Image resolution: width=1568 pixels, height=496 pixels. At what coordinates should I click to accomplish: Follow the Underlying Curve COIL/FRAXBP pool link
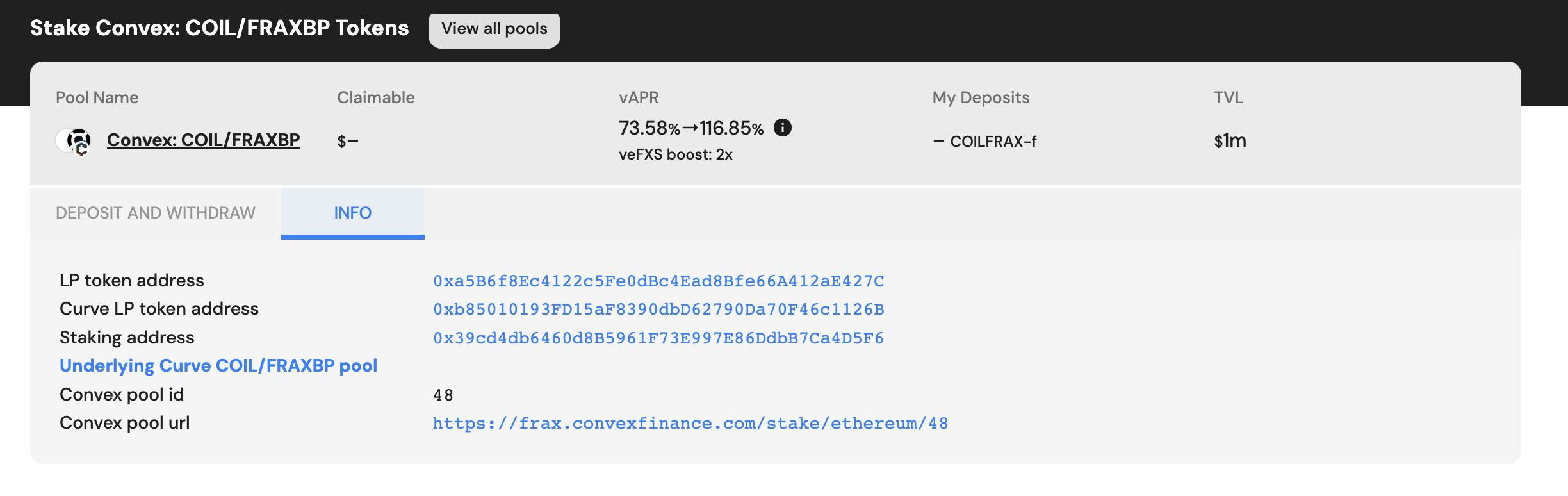click(x=218, y=366)
